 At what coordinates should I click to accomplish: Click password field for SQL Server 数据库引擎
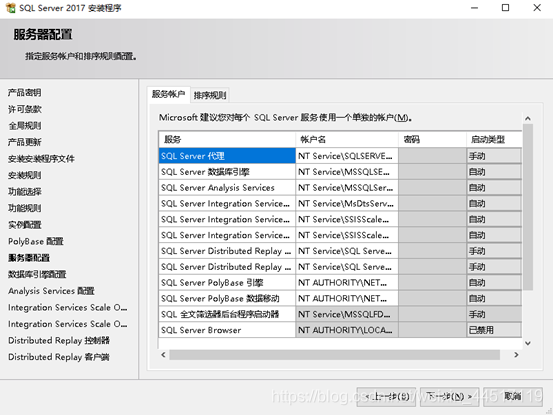coord(432,172)
